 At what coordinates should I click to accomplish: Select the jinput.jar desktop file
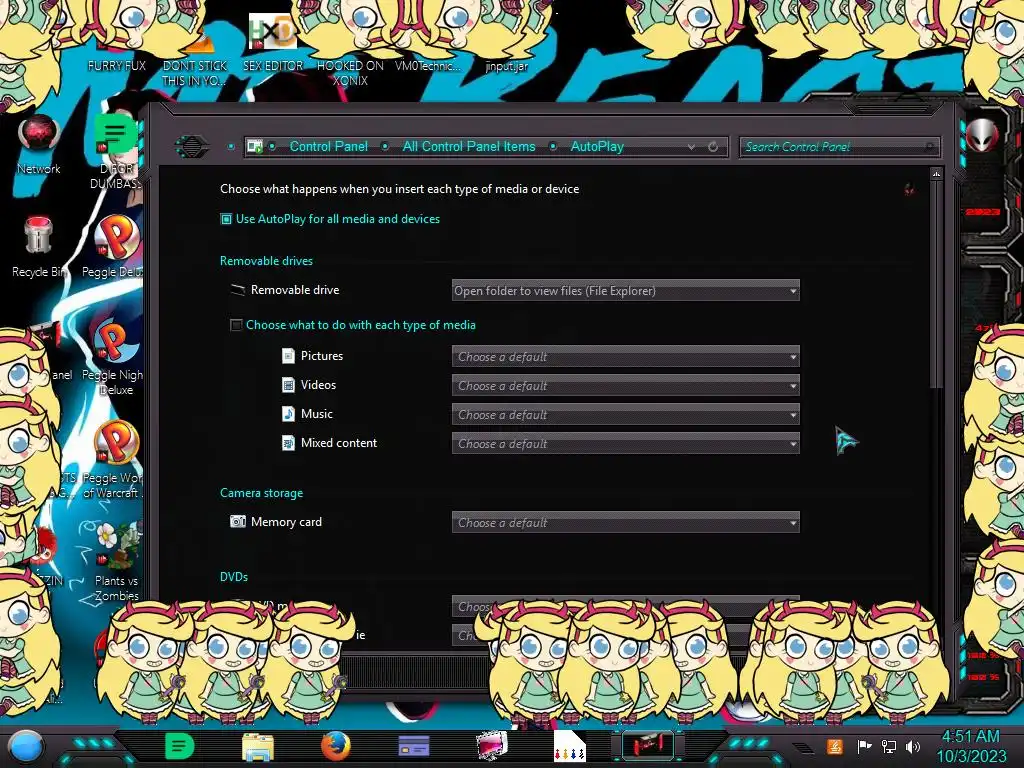point(507,65)
